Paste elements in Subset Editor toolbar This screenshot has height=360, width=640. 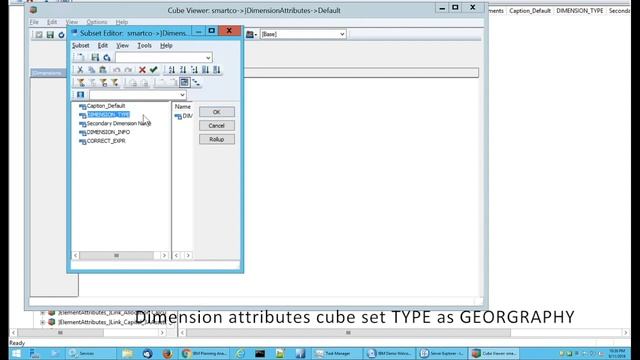[103, 70]
